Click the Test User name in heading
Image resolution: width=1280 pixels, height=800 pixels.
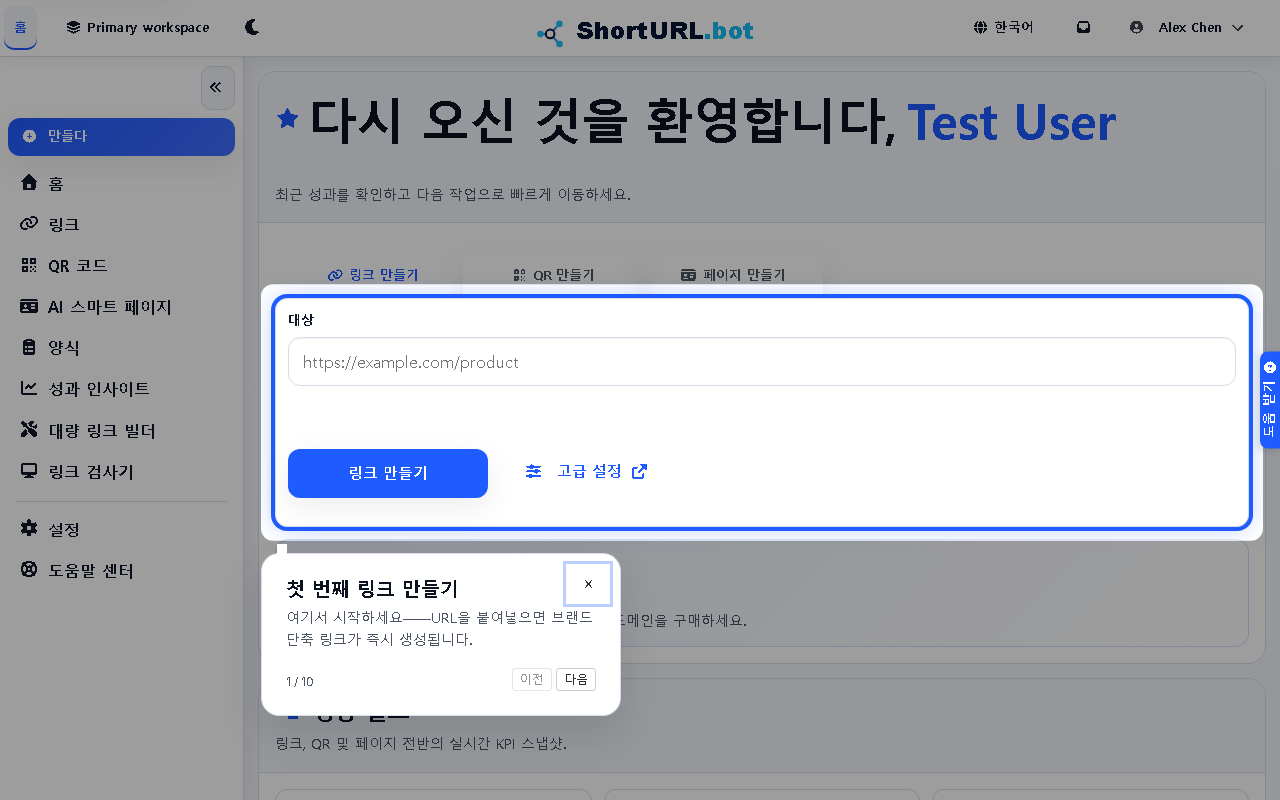point(1011,122)
